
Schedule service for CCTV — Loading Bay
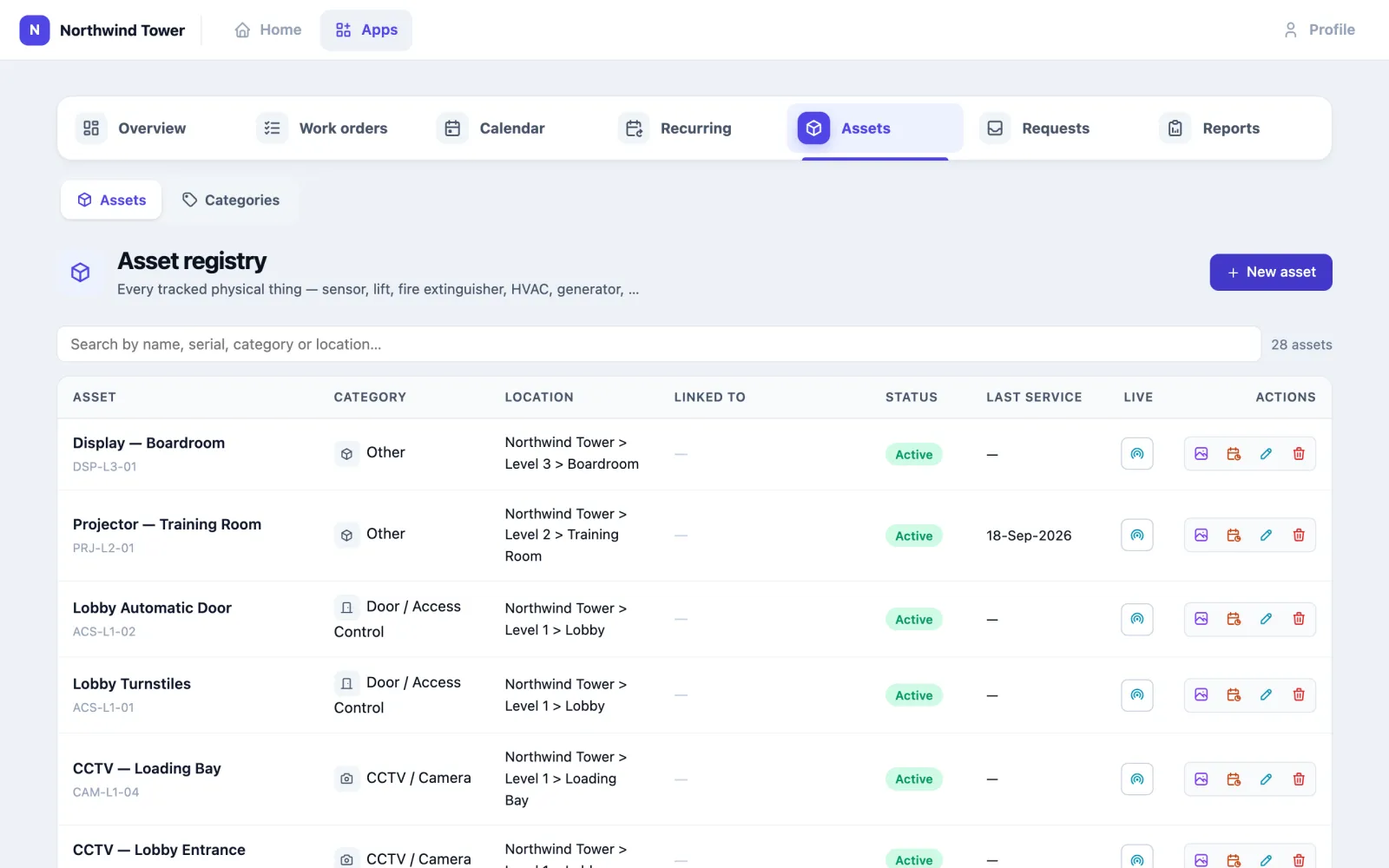pos(1234,779)
